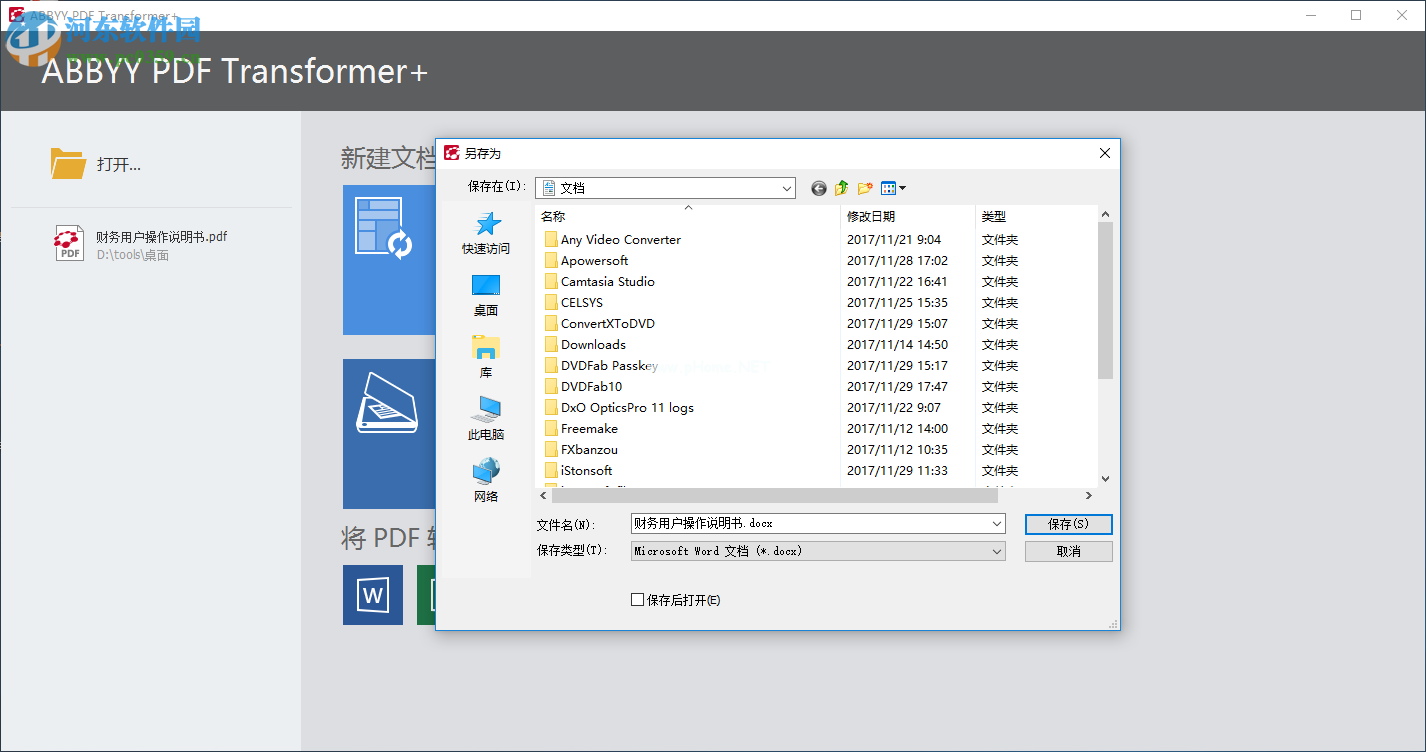Click the 保存(S) button
The height and width of the screenshot is (752, 1426).
(x=1068, y=524)
